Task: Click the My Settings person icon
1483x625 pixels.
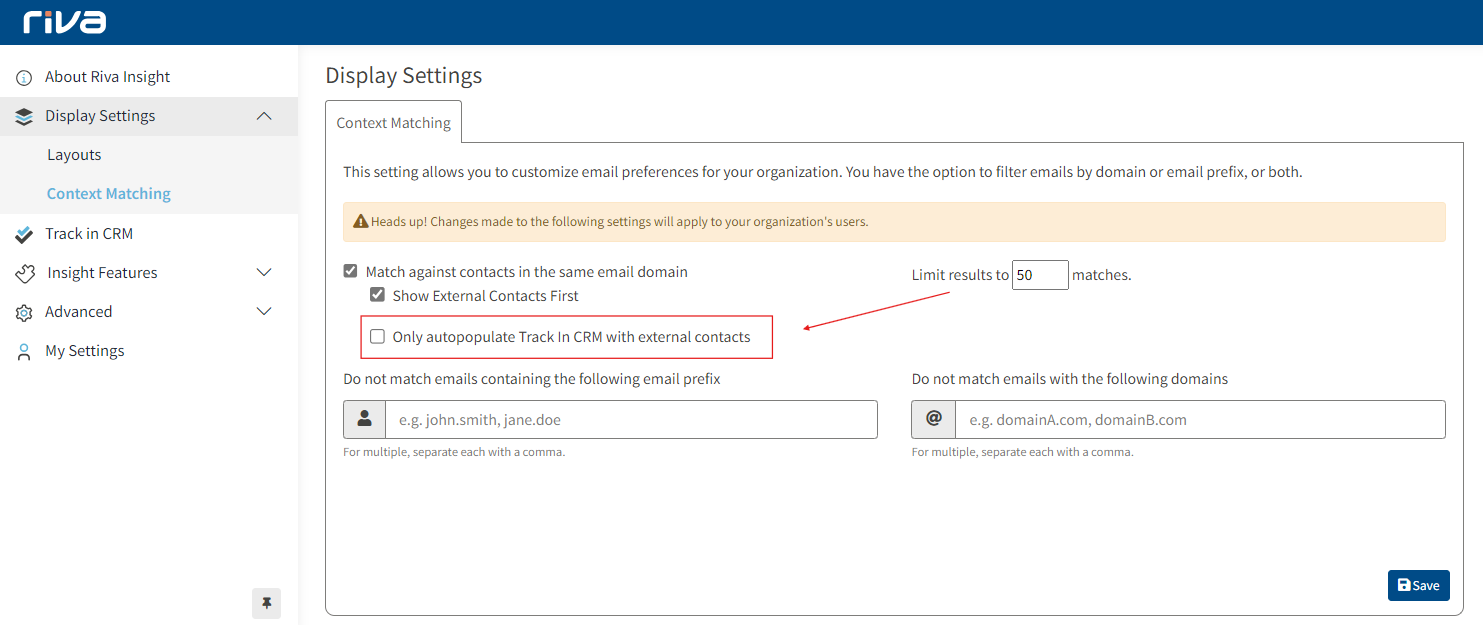Action: [24, 351]
